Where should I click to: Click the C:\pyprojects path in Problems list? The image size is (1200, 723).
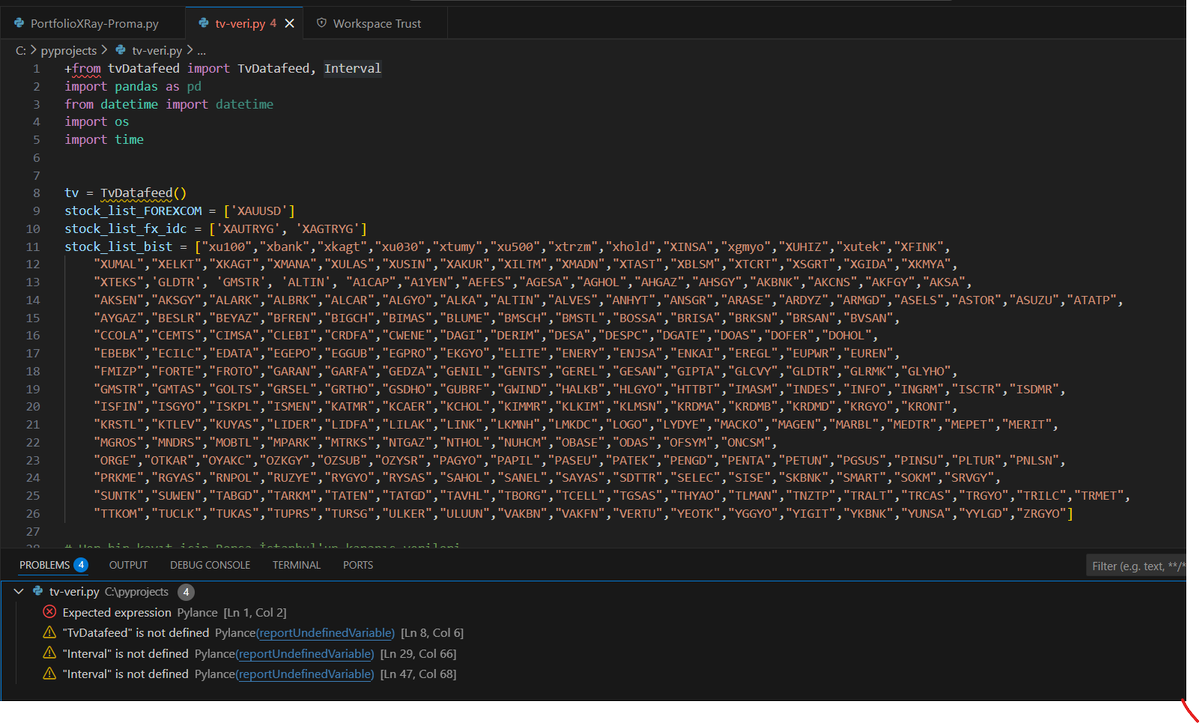tap(136, 592)
